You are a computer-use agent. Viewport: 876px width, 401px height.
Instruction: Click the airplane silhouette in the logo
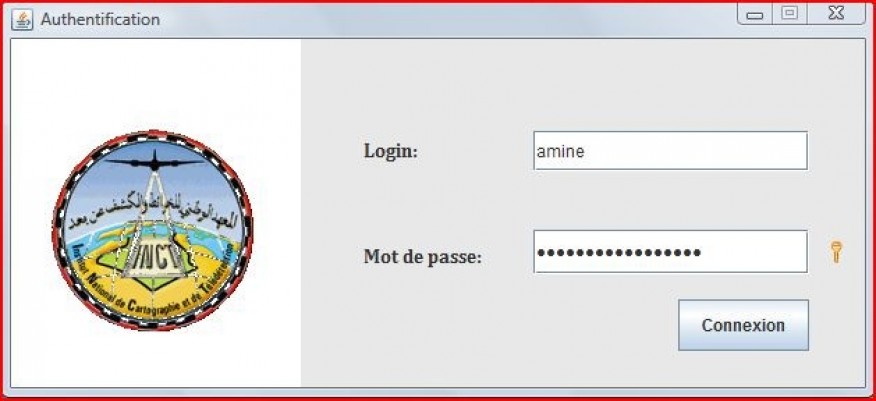(154, 162)
